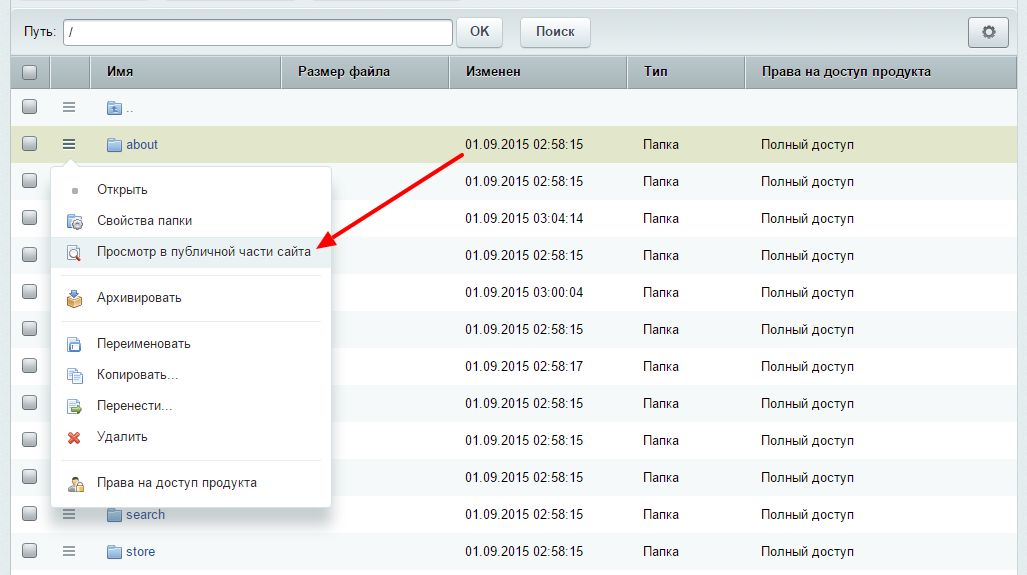
Task: Click the red X delete icon
Action: click(x=74, y=437)
